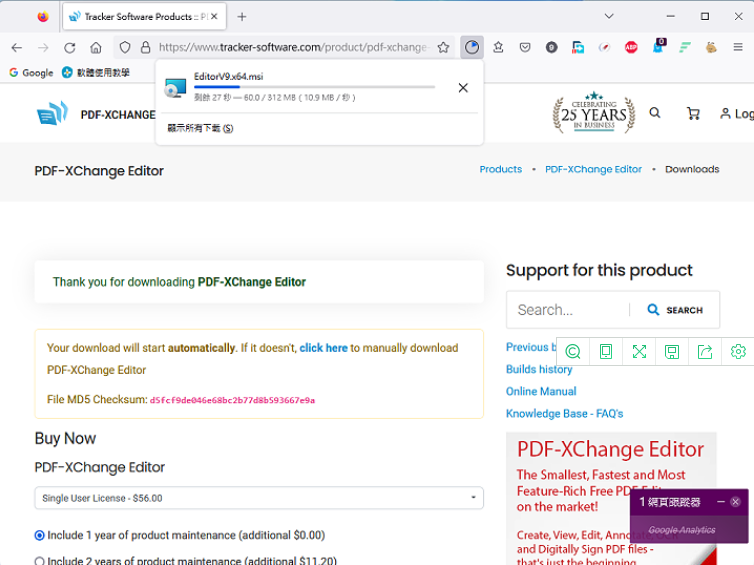
Task: Open Builds history link
Action: click(x=539, y=369)
